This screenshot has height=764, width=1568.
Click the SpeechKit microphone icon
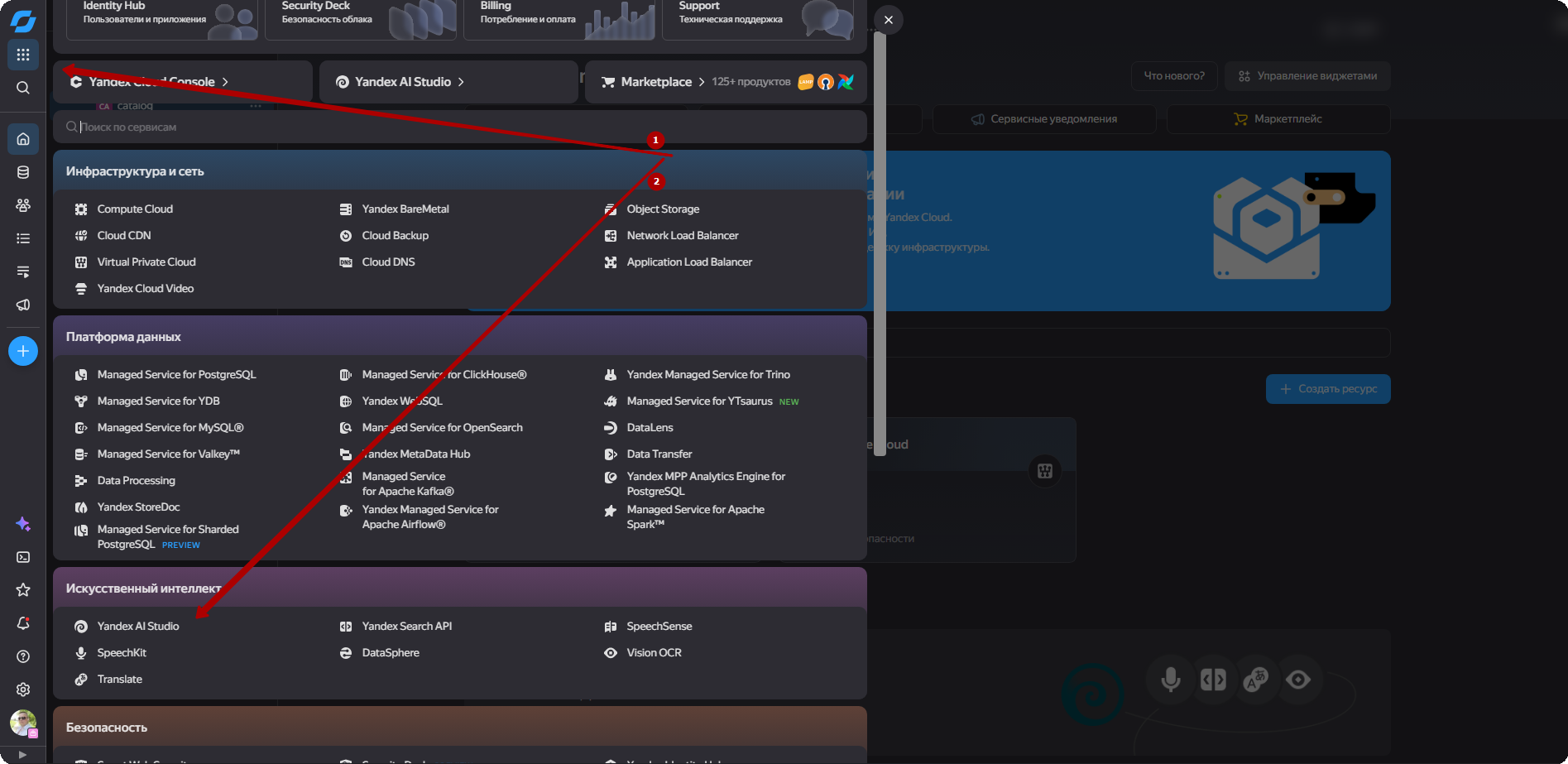pos(81,653)
